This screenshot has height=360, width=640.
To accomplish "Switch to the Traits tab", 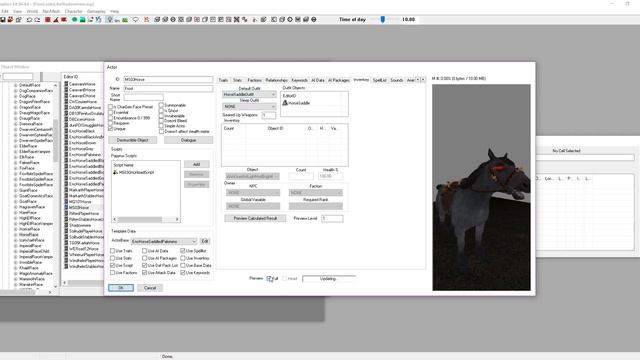I will click(x=223, y=80).
